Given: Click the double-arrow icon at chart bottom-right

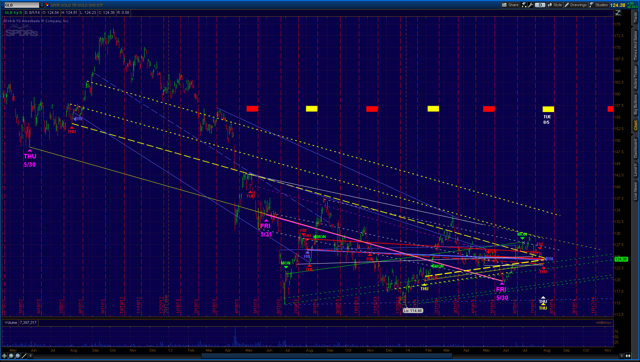Looking at the screenshot, I should (628, 356).
